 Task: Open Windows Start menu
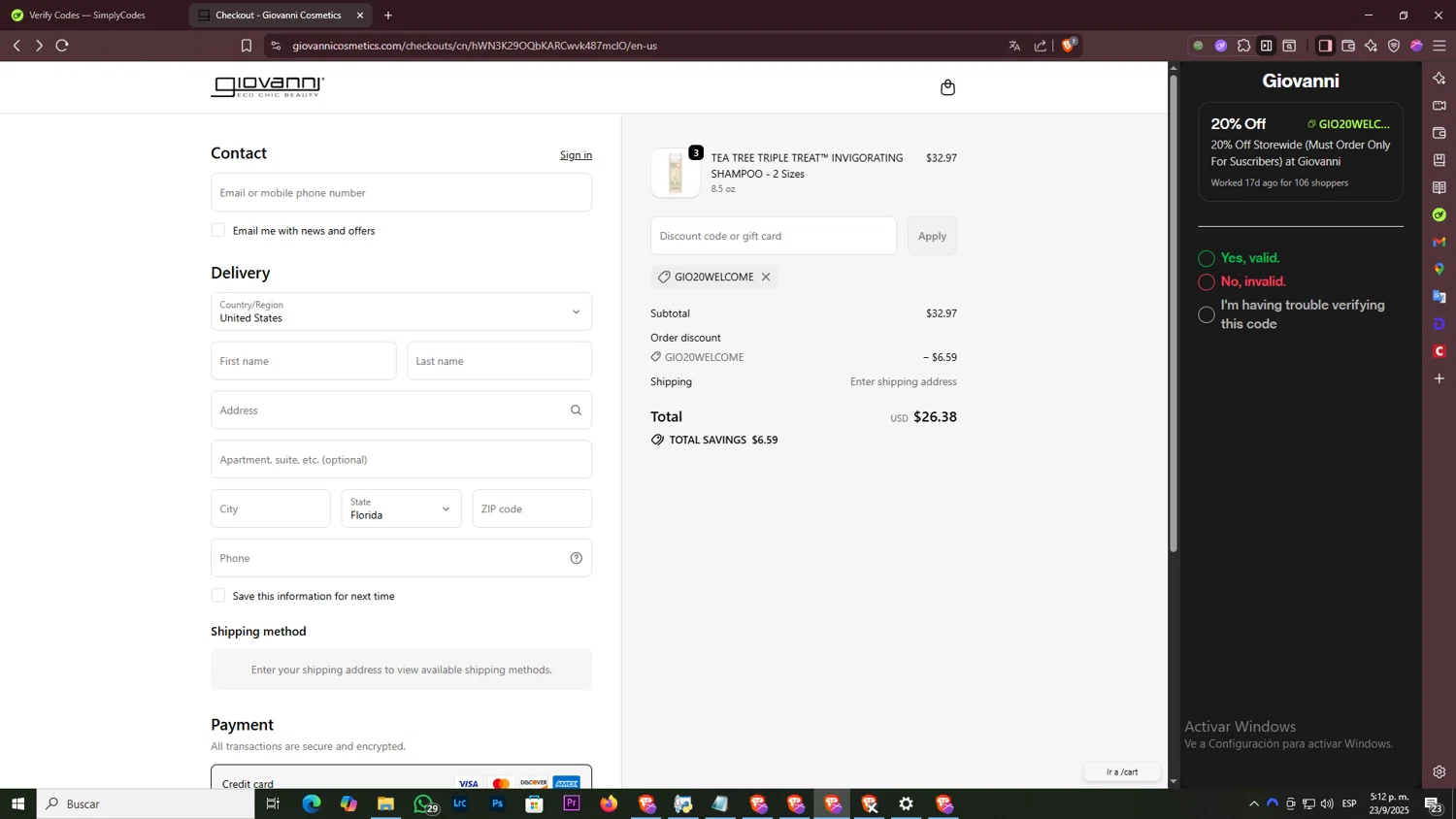17,803
